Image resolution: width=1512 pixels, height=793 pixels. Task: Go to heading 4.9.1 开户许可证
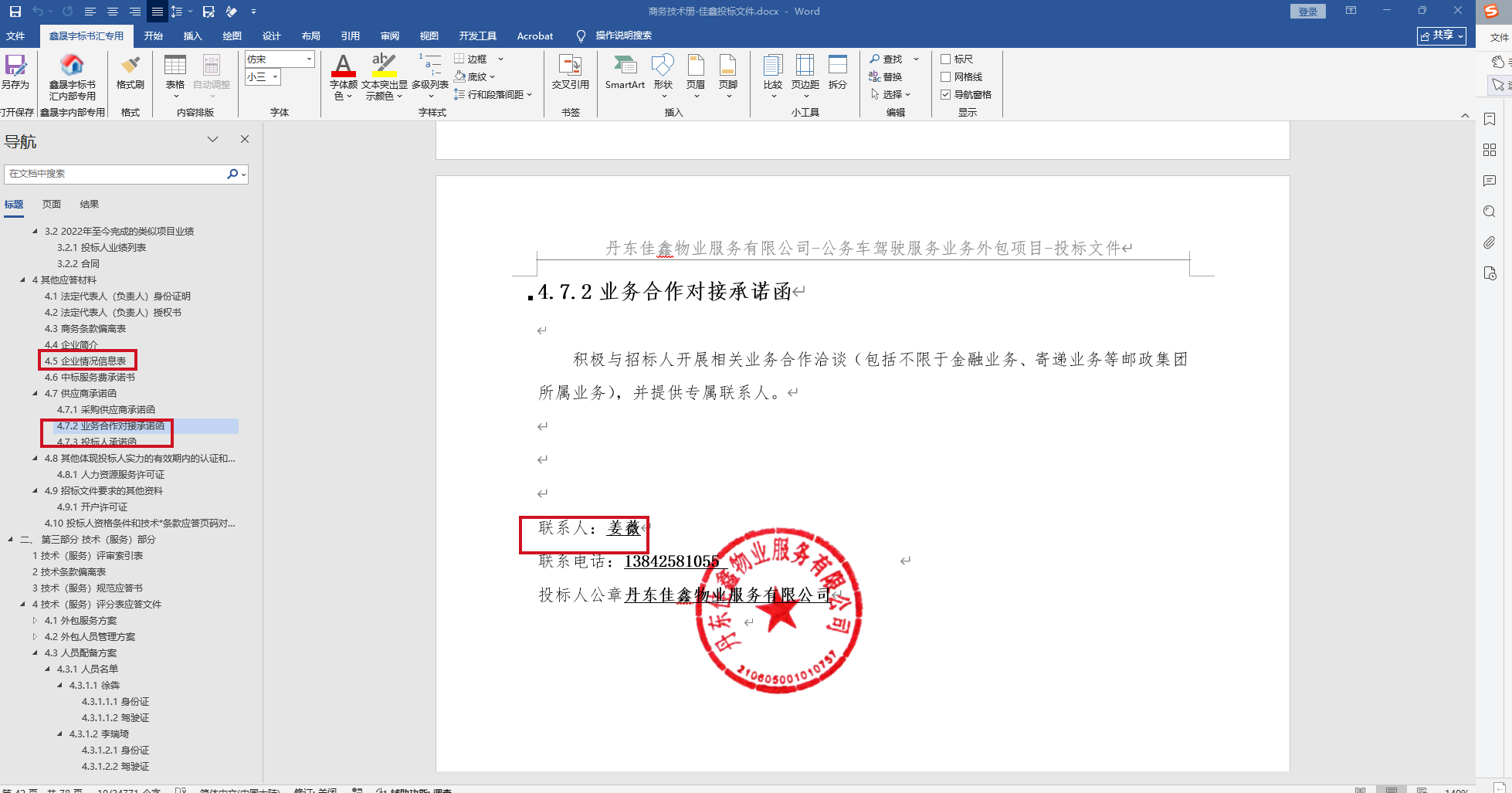click(92, 507)
